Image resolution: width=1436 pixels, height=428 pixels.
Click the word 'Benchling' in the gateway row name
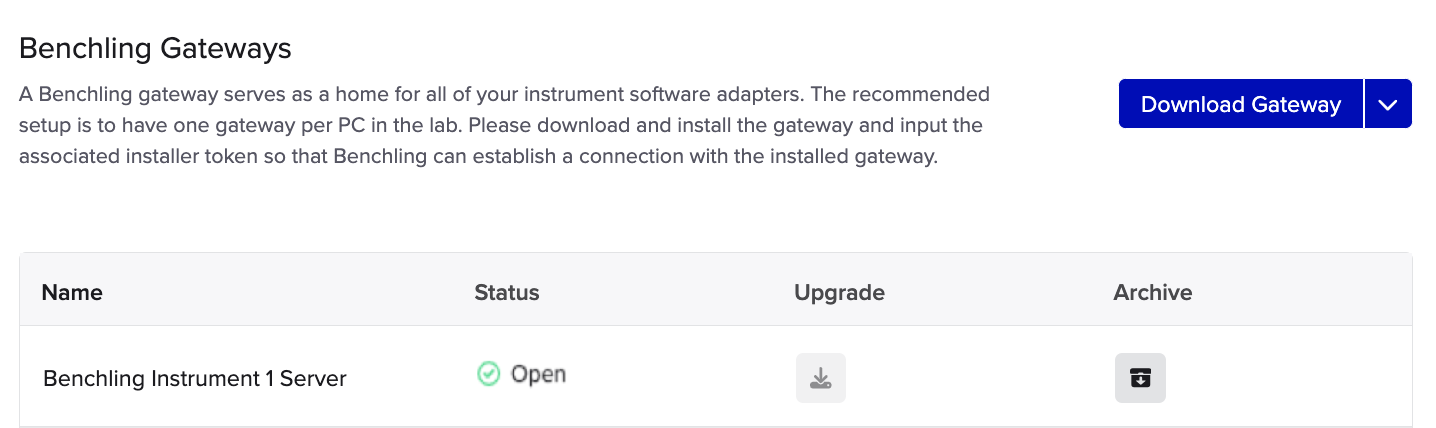click(94, 379)
